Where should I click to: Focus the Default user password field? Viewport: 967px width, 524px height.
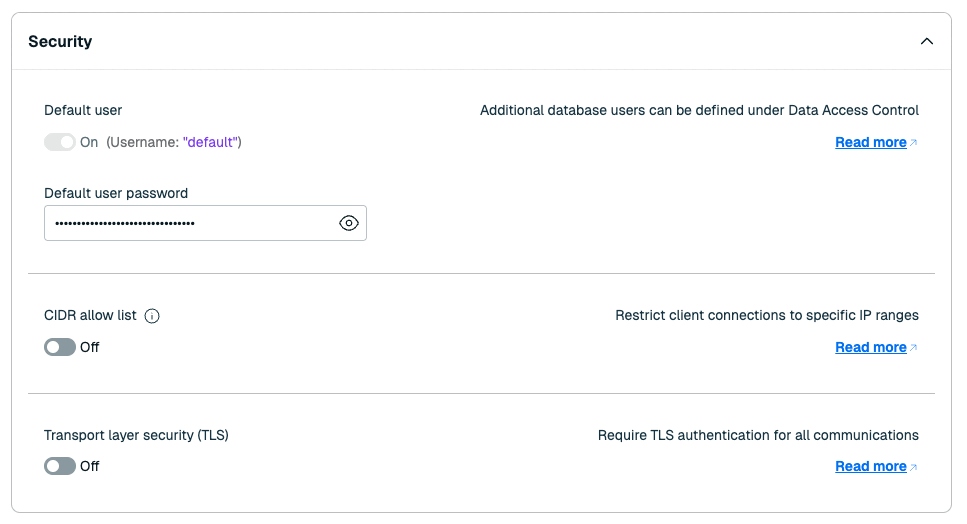pyautogui.click(x=190, y=223)
